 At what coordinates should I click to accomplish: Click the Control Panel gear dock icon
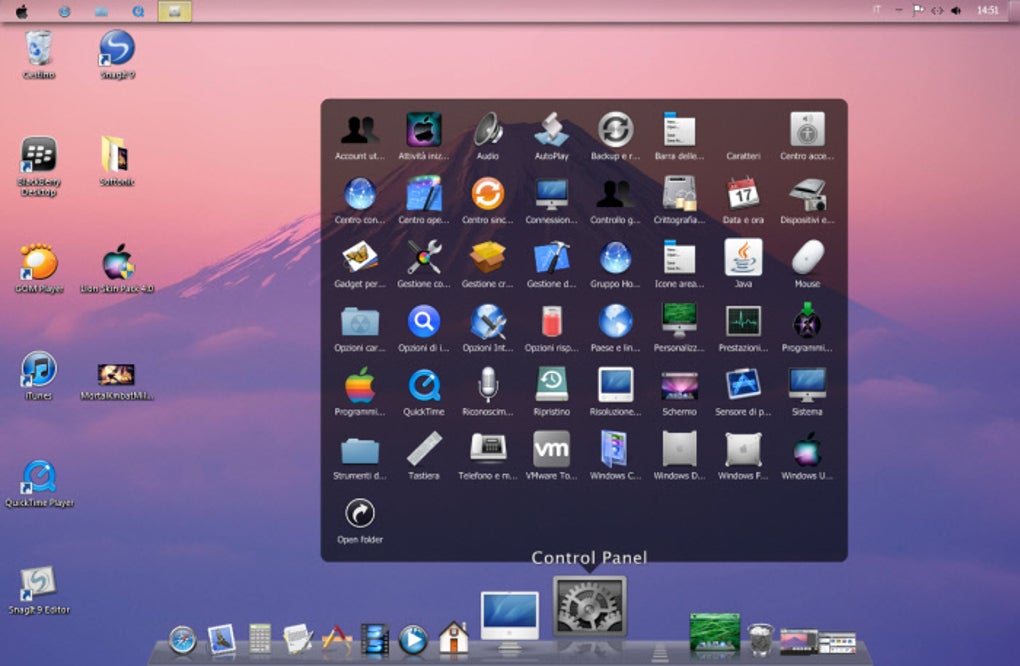589,606
